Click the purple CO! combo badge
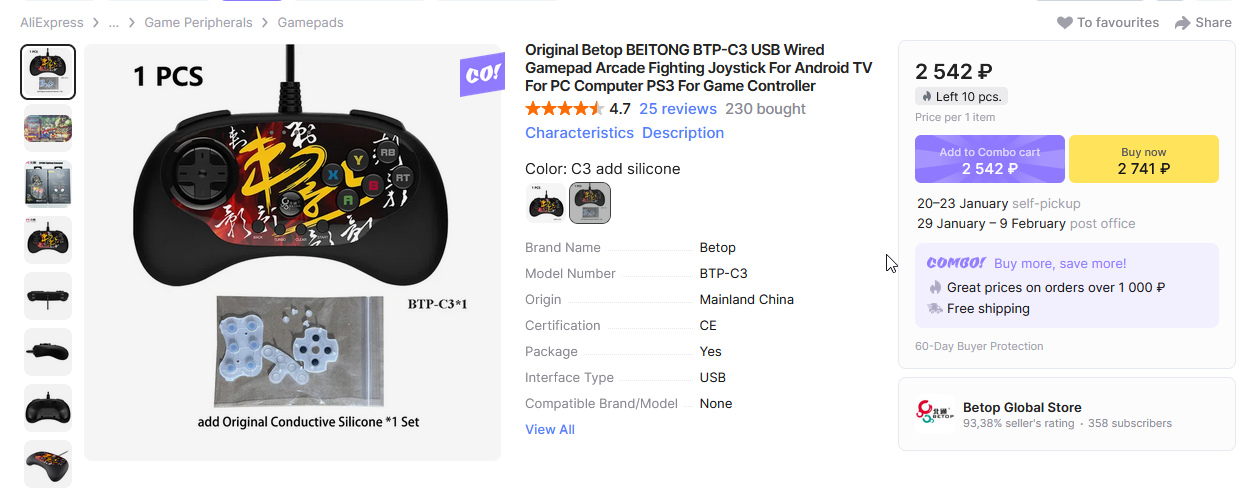Viewport: 1245px width, 504px height. tap(481, 75)
